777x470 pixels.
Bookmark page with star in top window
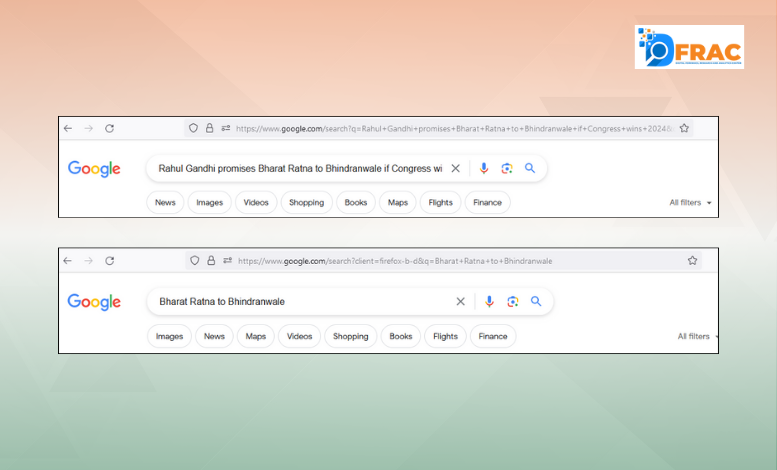point(684,128)
